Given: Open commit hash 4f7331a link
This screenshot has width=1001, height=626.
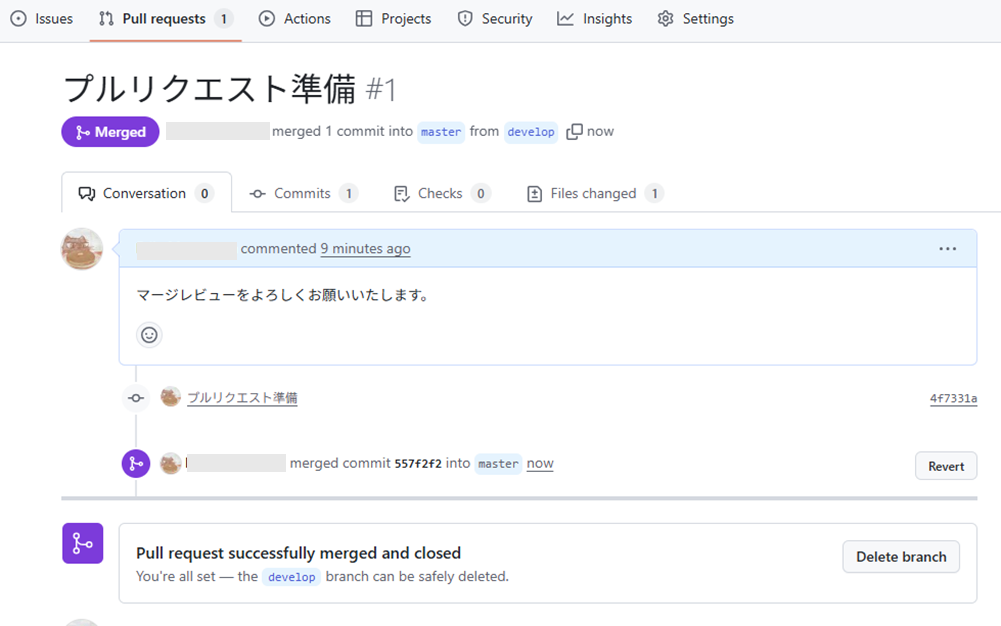Looking at the screenshot, I should pos(953,398).
